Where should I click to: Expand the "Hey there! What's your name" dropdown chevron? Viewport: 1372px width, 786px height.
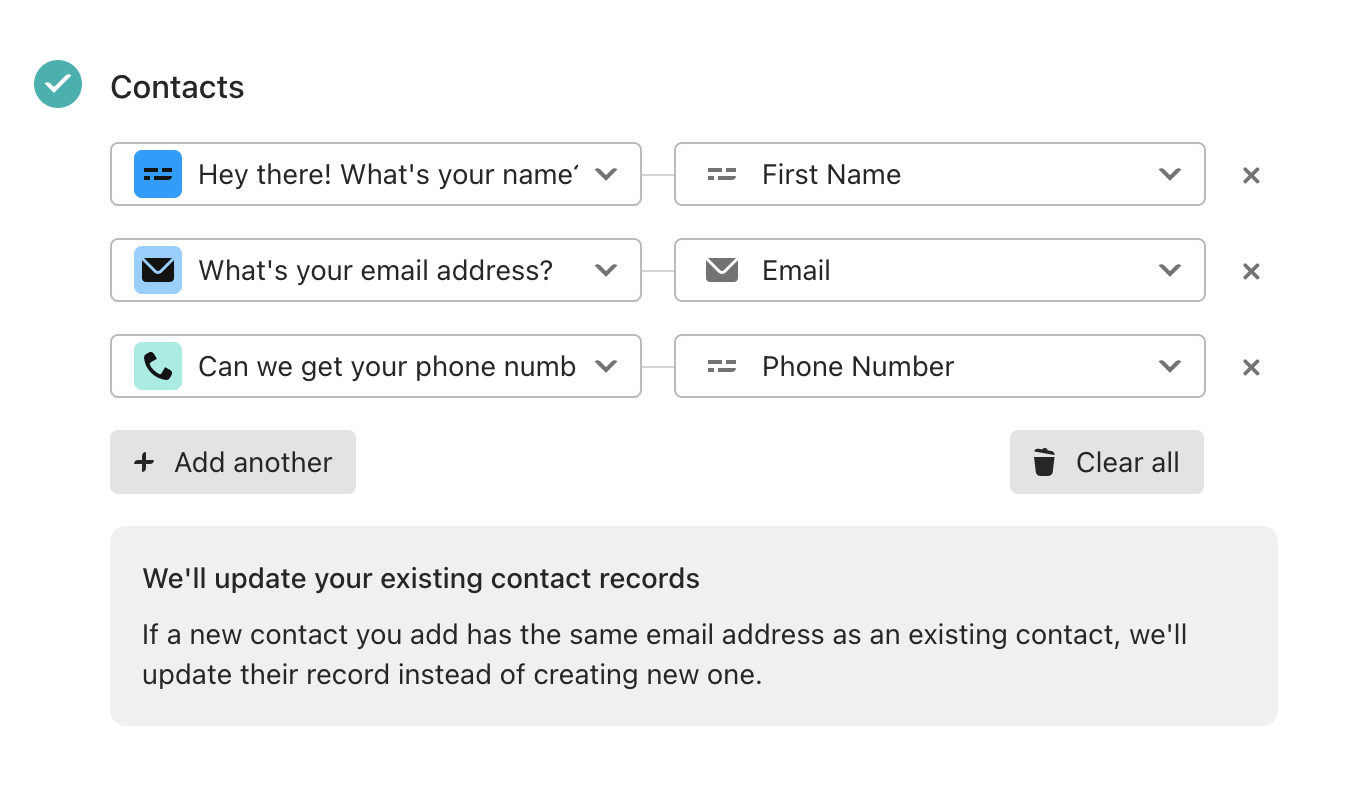point(606,174)
